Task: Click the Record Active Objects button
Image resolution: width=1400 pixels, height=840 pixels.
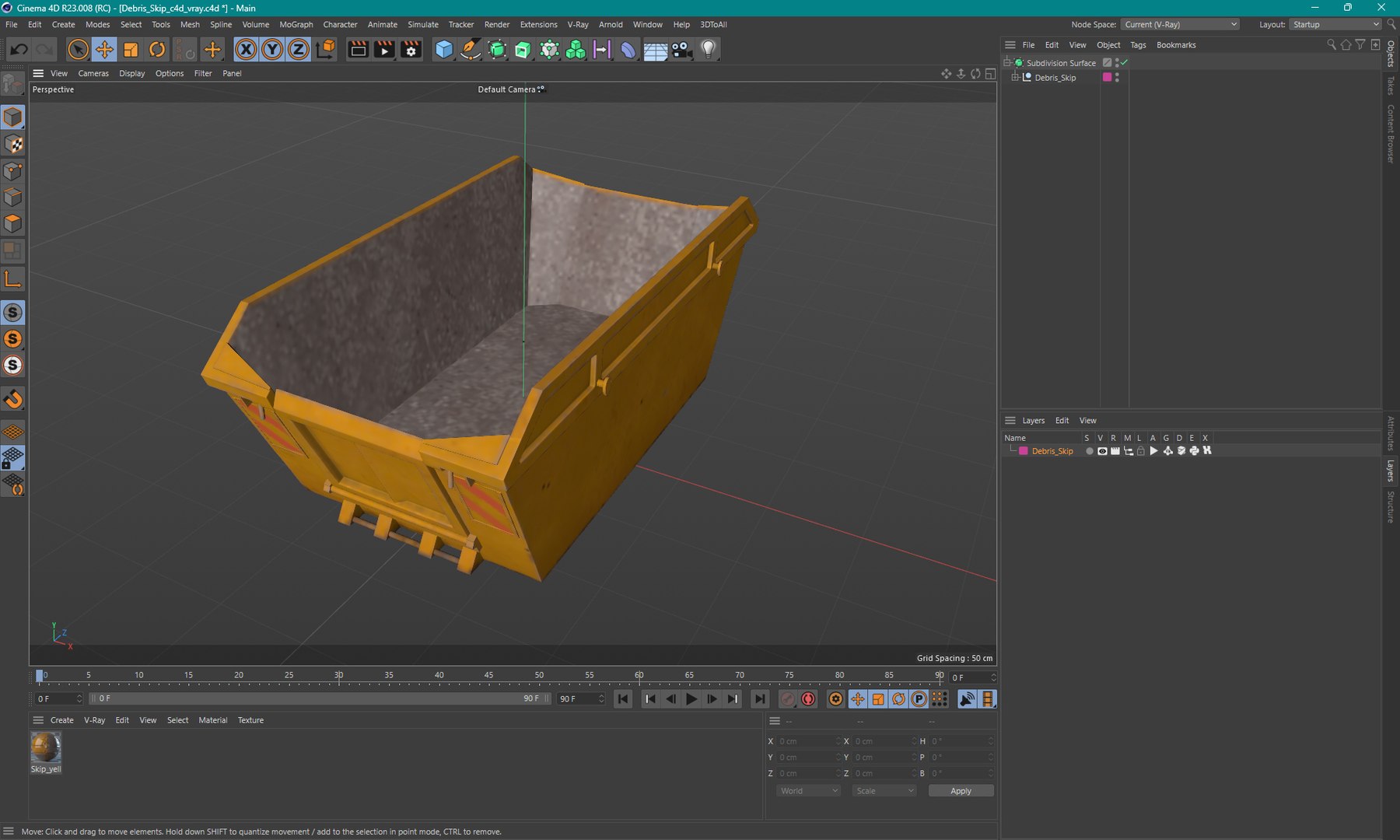Action: click(x=787, y=699)
